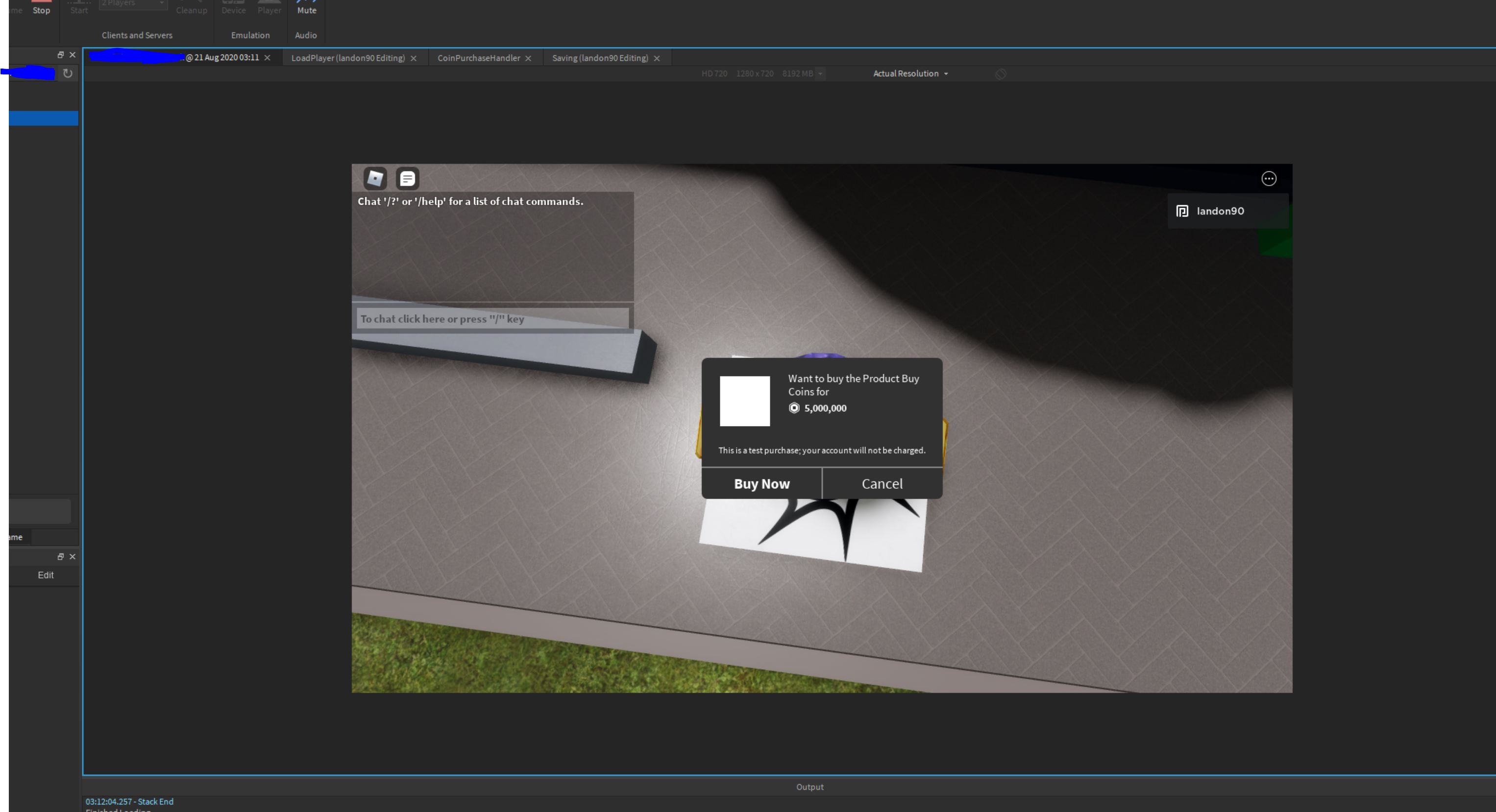The width and height of the screenshot is (1496, 812).
Task: Click the Robux icon beside 5,000,000
Action: [x=794, y=408]
